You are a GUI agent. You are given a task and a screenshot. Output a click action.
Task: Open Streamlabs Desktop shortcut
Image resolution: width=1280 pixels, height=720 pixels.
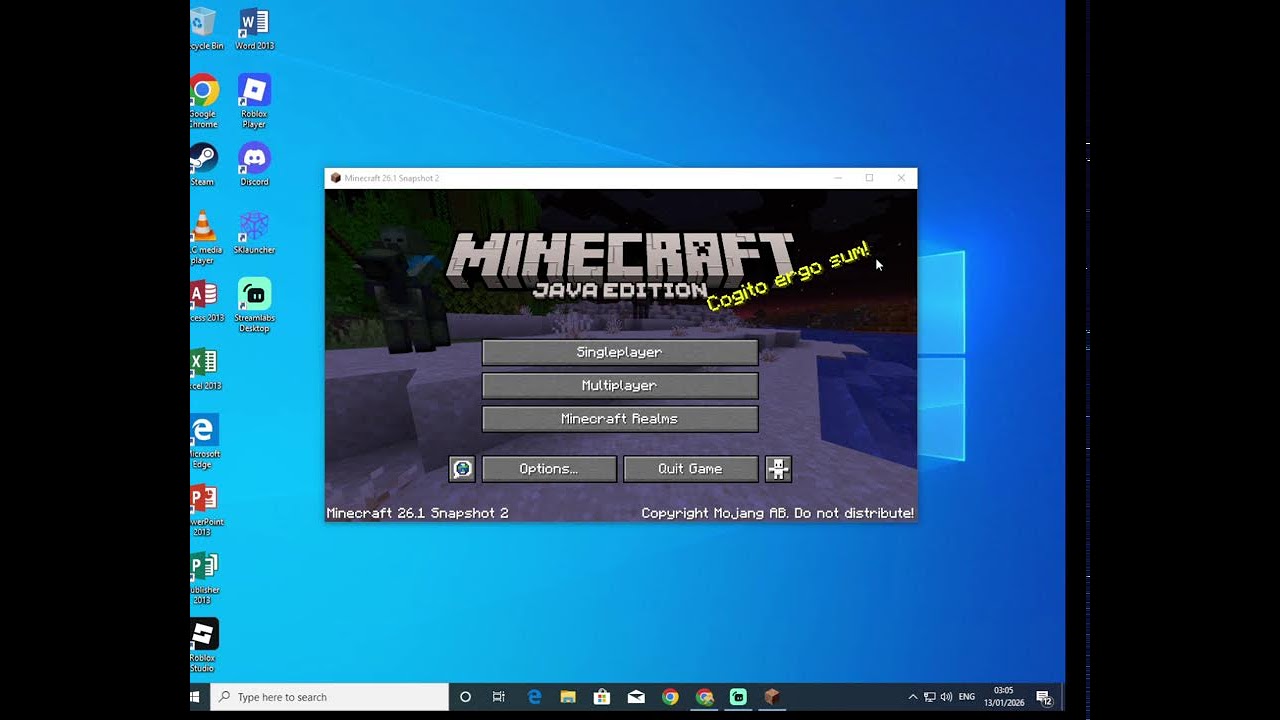pyautogui.click(x=254, y=305)
